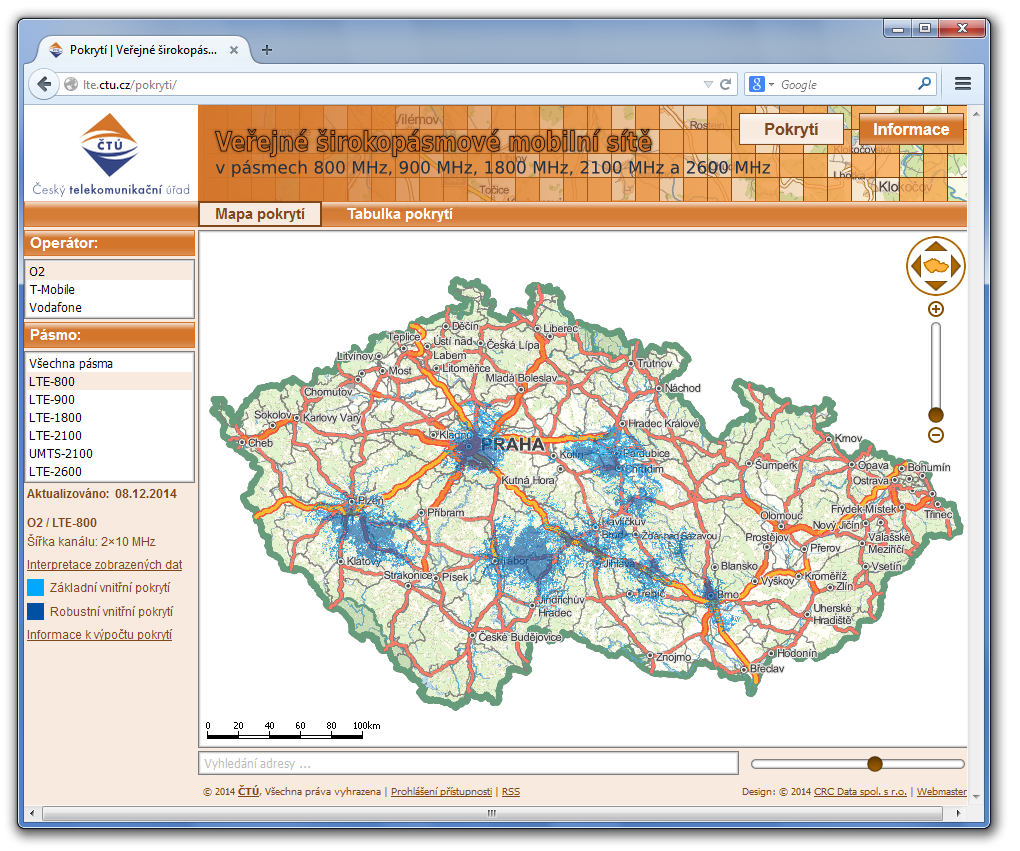Minimize the browser window

tap(898, 29)
